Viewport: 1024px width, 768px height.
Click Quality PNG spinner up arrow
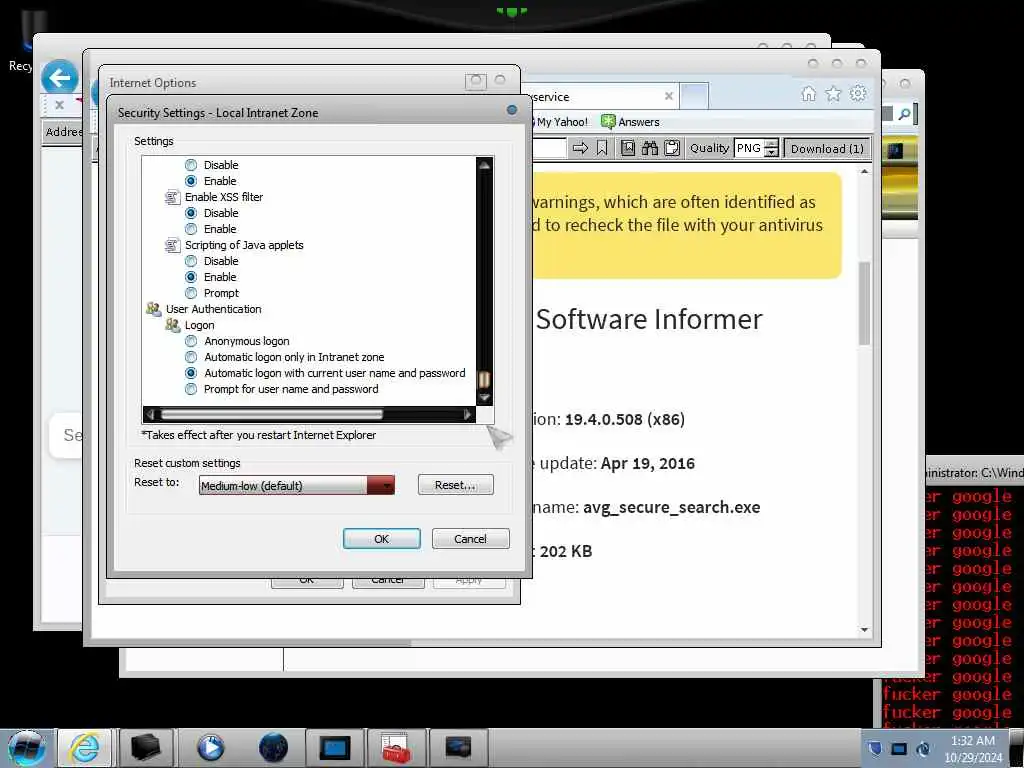point(772,144)
